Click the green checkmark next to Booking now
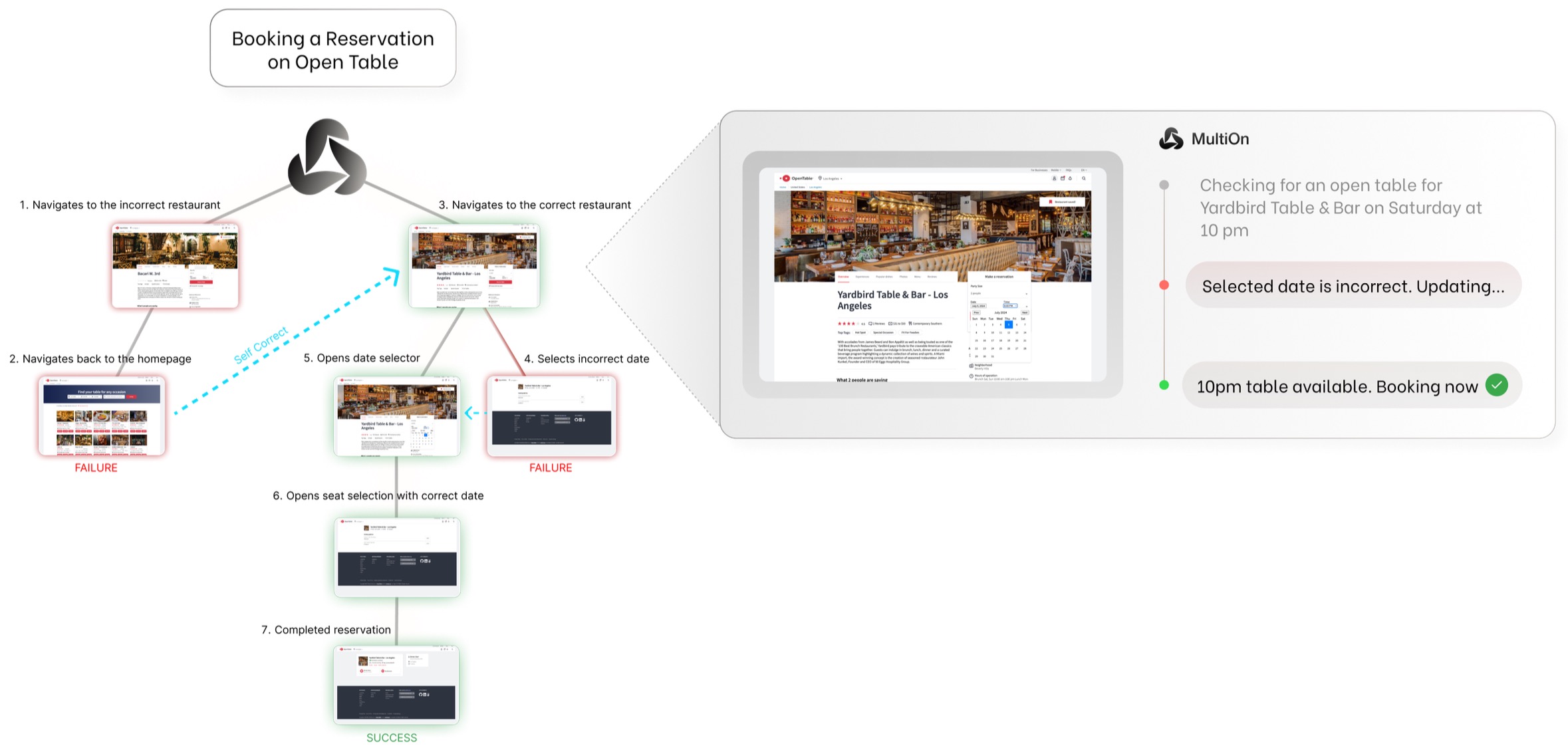This screenshot has height=754, width=1568. click(1496, 385)
